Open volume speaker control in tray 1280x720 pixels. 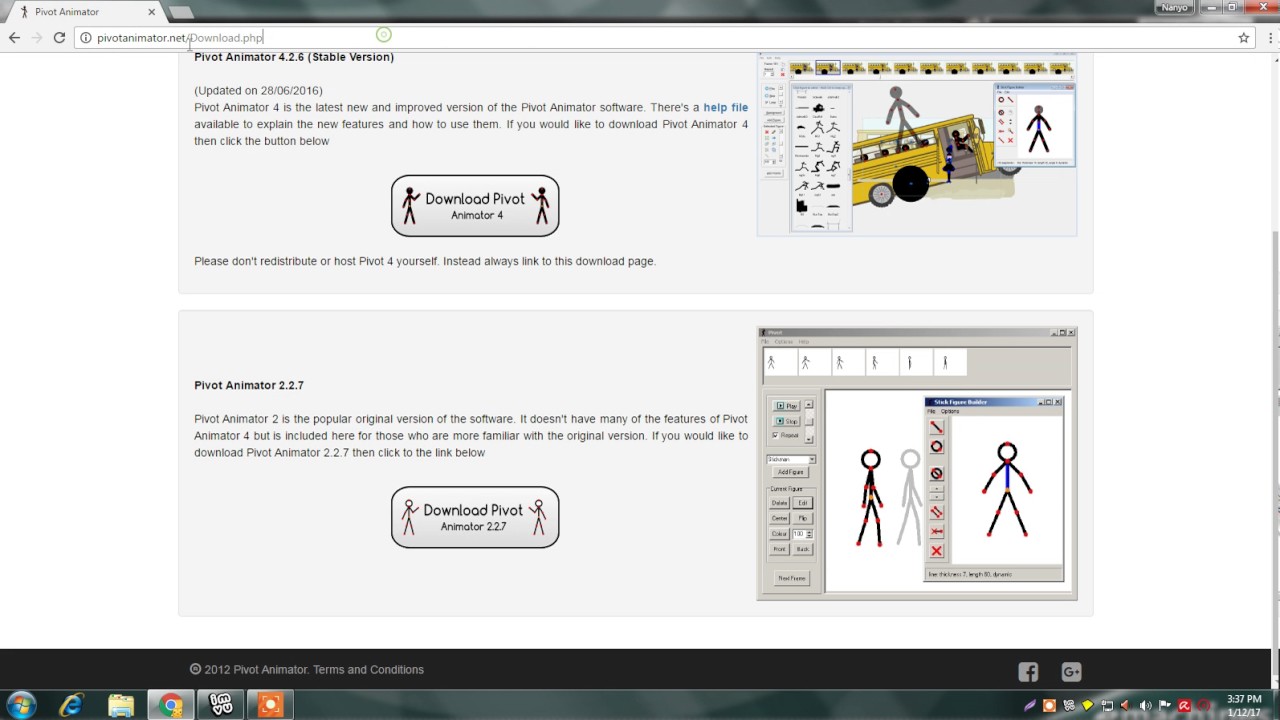coord(1145,706)
